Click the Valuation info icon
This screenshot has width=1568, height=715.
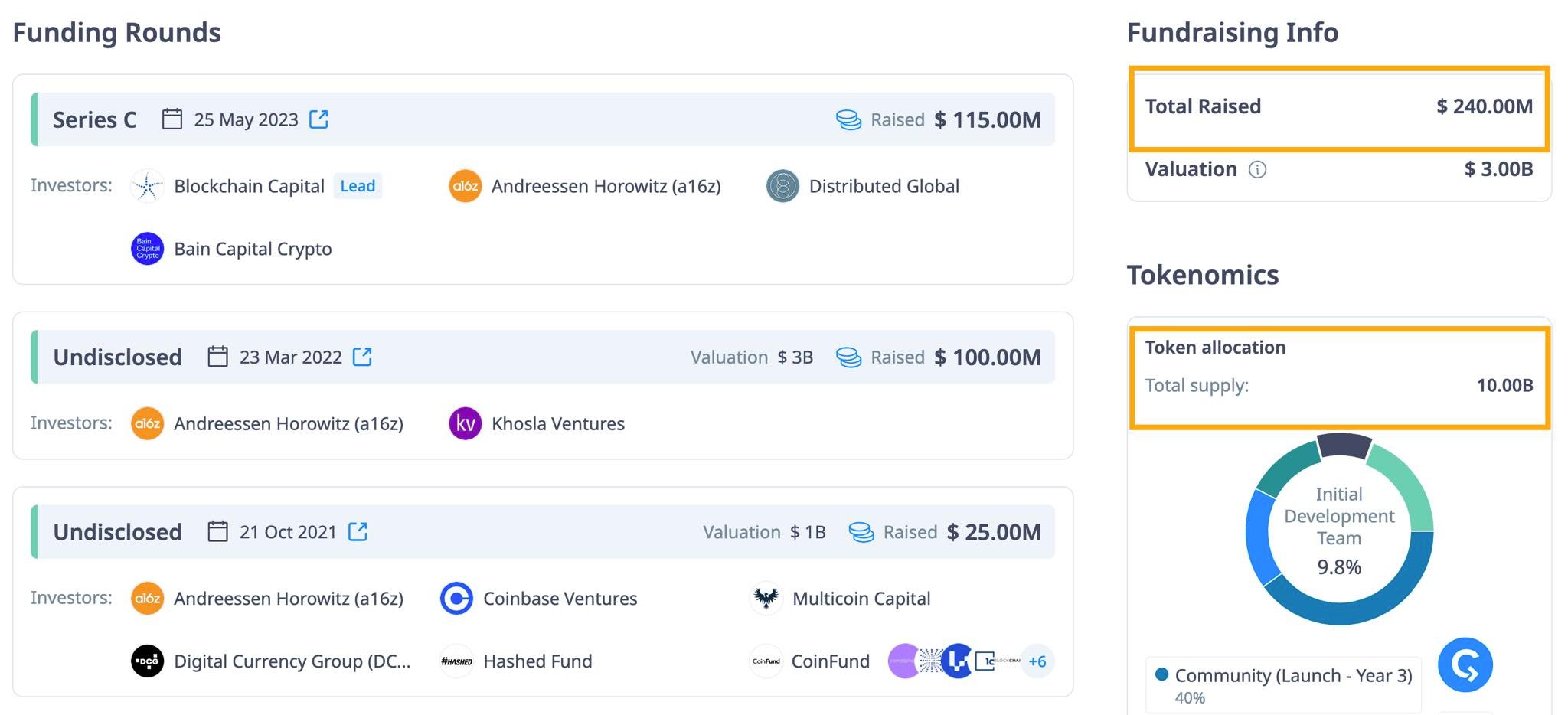pyautogui.click(x=1257, y=169)
